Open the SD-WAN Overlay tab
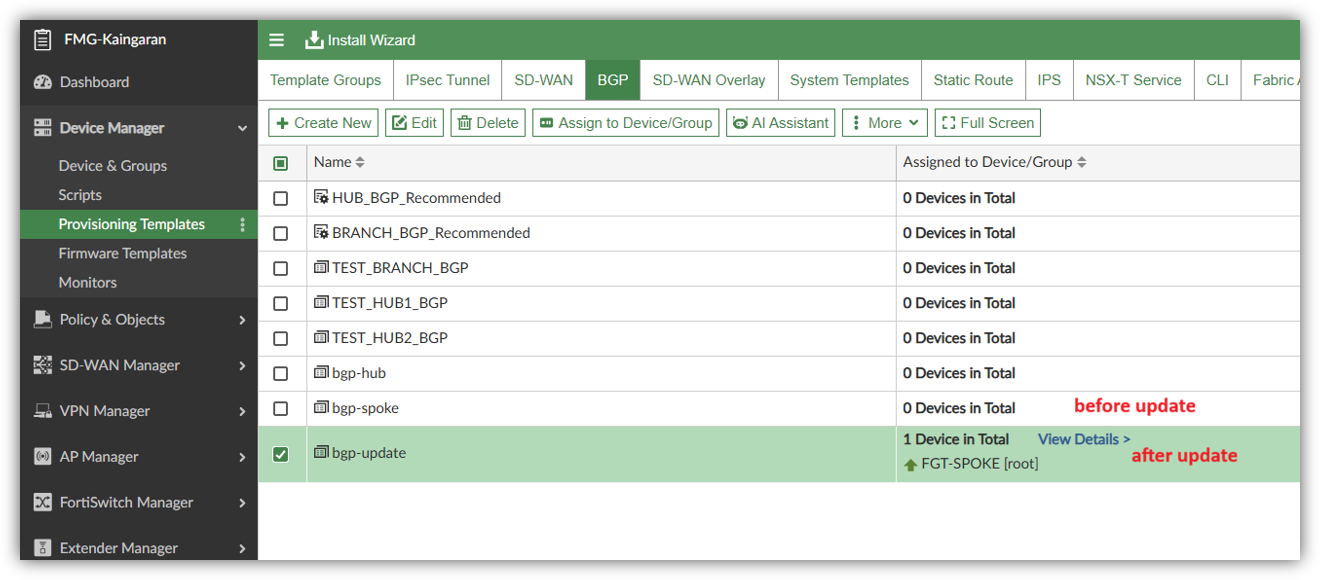 pyautogui.click(x=709, y=80)
